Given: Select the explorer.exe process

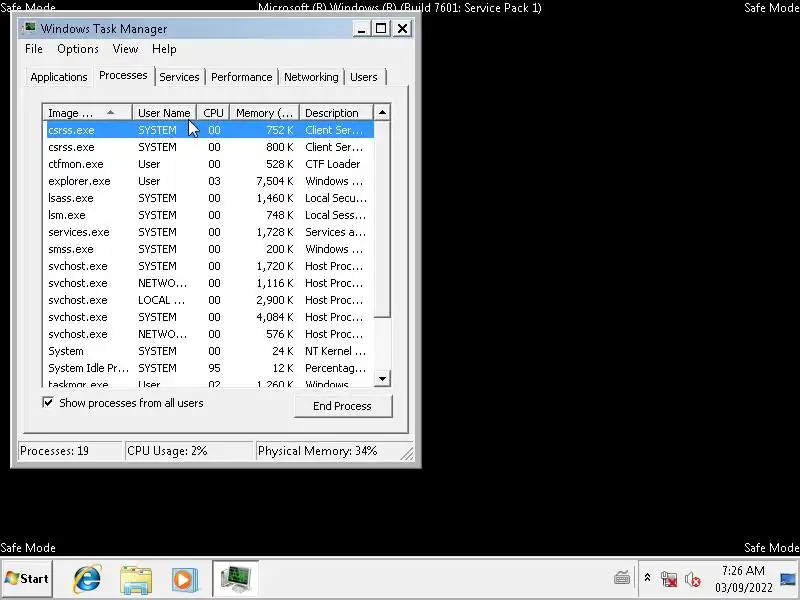Looking at the screenshot, I should pos(210,181).
